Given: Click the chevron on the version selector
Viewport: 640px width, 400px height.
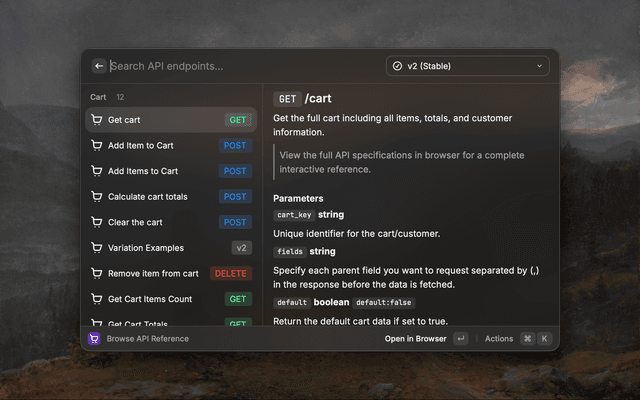Looking at the screenshot, I should click(539, 66).
